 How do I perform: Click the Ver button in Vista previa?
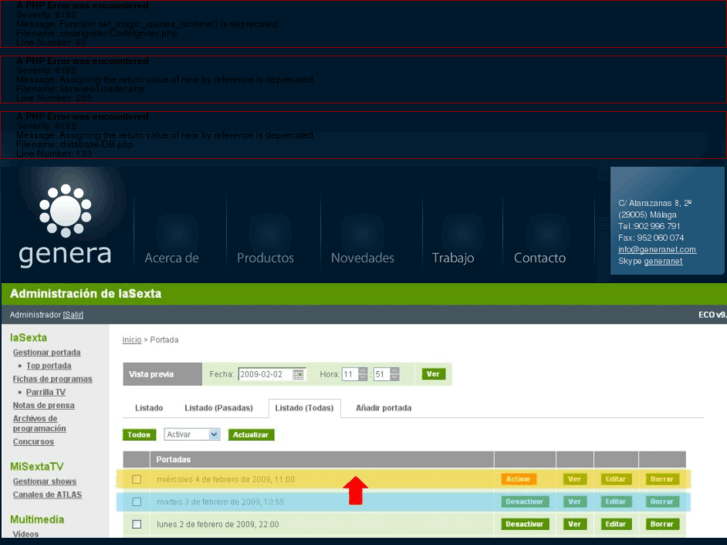point(434,374)
